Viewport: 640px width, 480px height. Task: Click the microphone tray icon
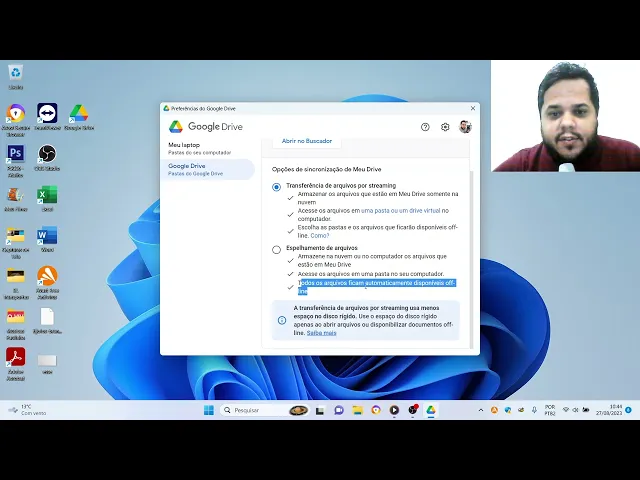pyautogui.click(x=534, y=410)
